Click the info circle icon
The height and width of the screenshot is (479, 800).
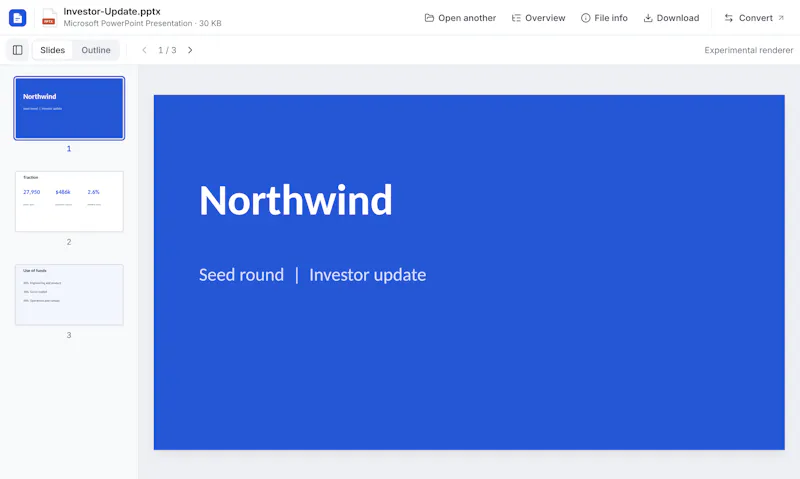pos(586,18)
